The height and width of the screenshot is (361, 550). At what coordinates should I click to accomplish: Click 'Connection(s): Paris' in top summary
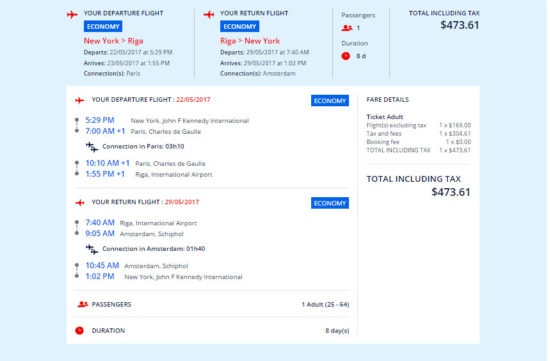point(112,73)
